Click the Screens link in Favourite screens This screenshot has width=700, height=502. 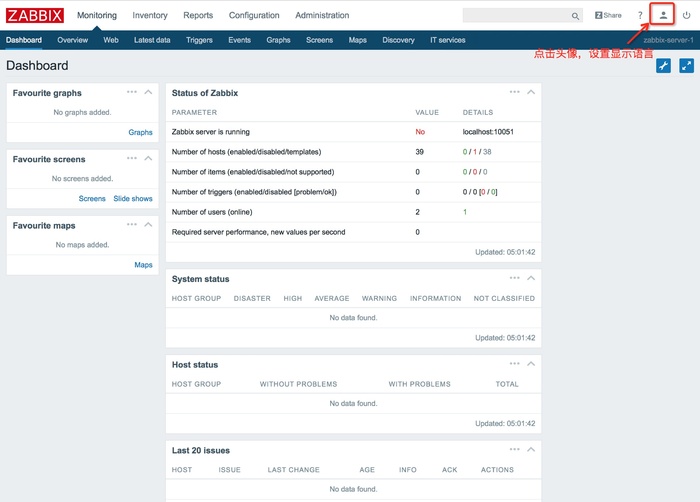coord(92,198)
